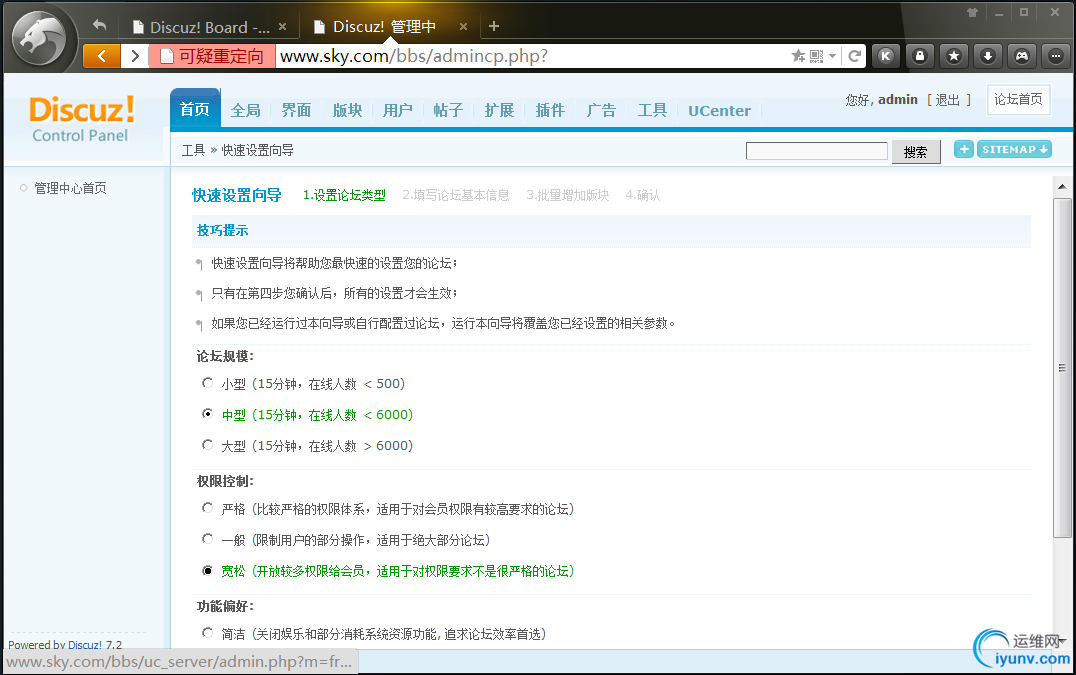Open the UCenter menu tab
The image size is (1076, 675).
[719, 110]
